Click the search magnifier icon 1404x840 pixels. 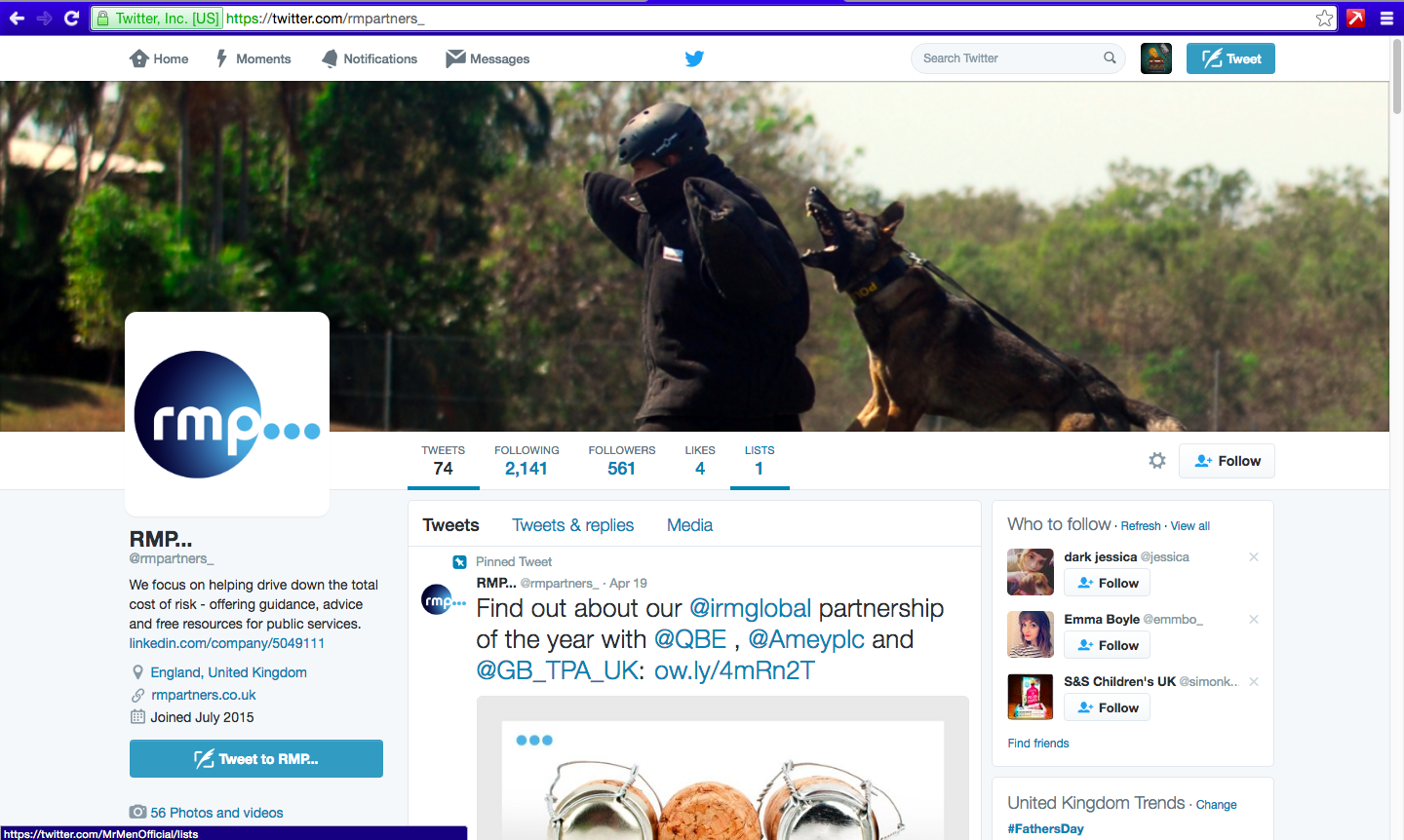pyautogui.click(x=1110, y=58)
